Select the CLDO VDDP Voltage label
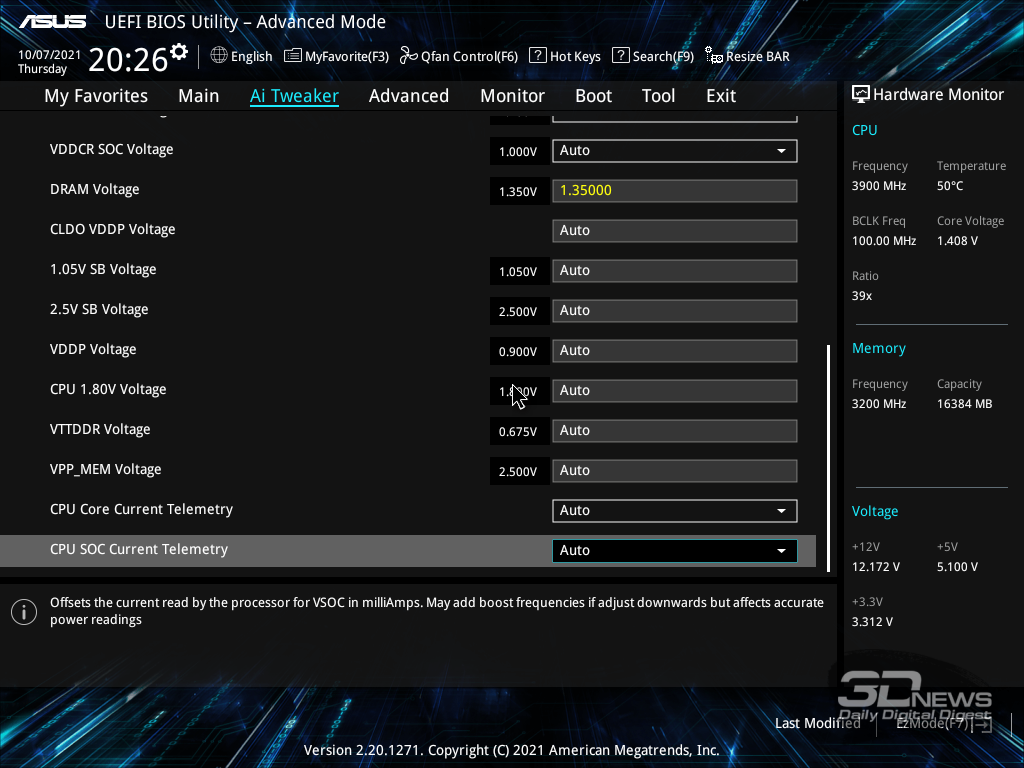The width and height of the screenshot is (1024, 768). coord(113,229)
